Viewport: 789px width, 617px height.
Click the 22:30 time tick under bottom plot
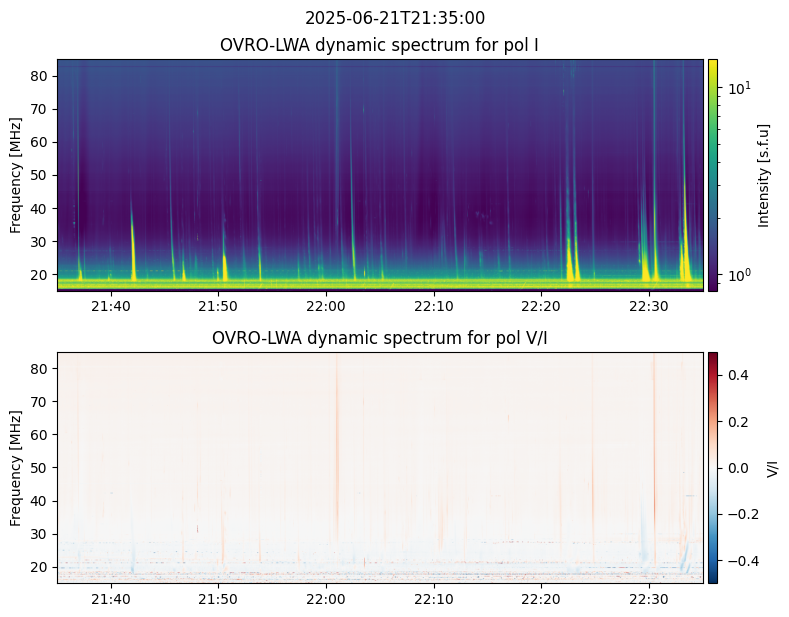pos(649,598)
